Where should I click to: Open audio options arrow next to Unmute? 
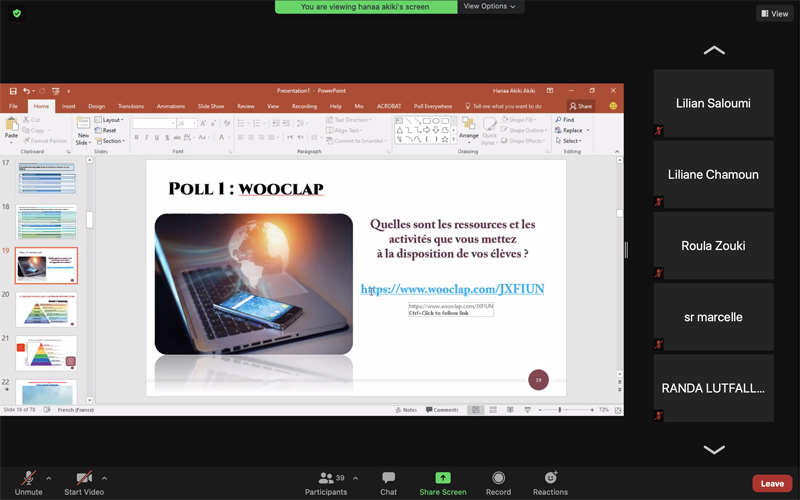(x=48, y=478)
